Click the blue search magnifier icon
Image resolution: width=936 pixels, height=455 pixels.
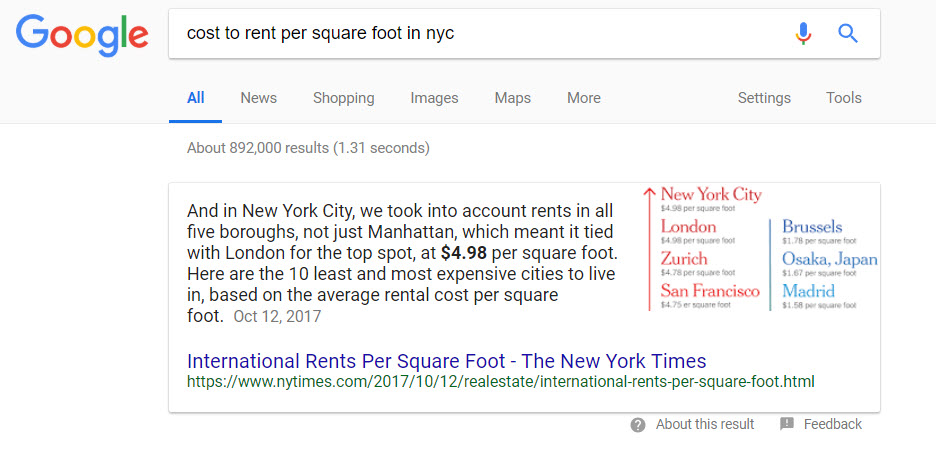coord(848,34)
